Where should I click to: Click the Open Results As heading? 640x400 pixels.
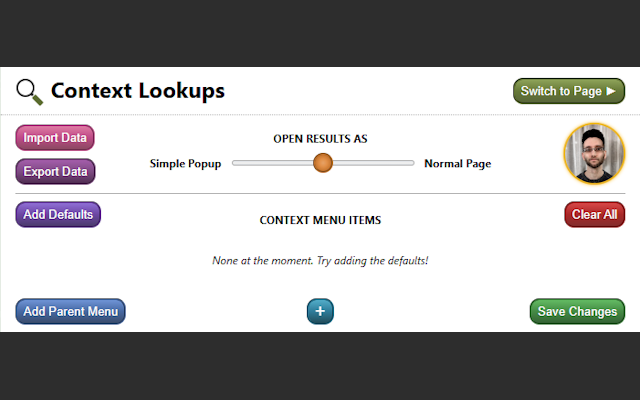point(320,139)
